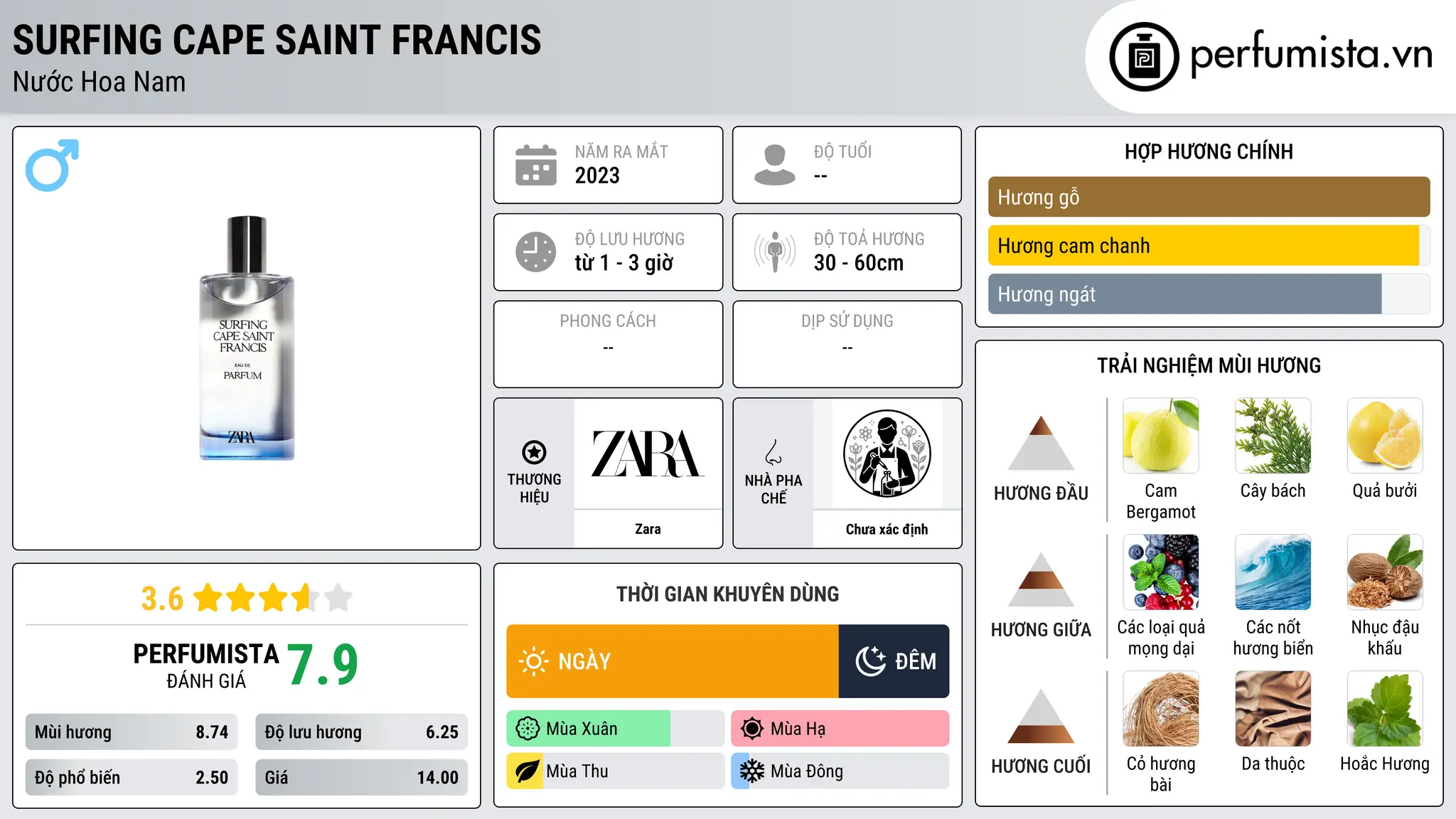
Task: Click the release year value 2023
Action: tap(597, 175)
